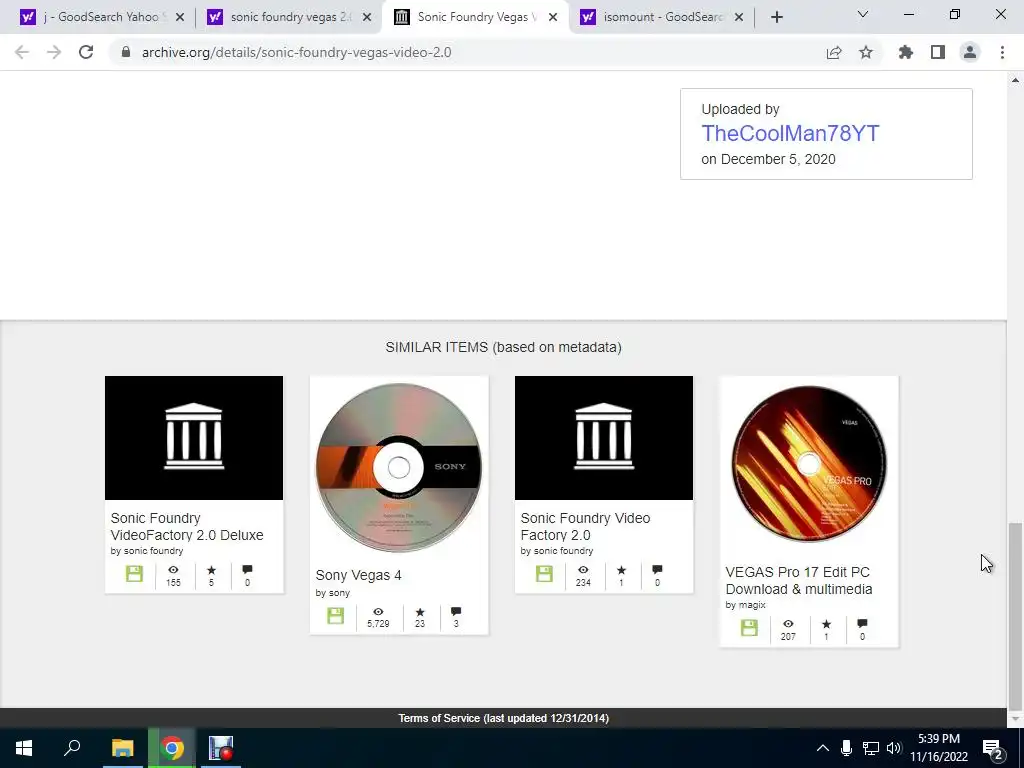Close the 'j - GoodSearch Yahoo' tab
This screenshot has width=1024, height=768.
pos(180,17)
